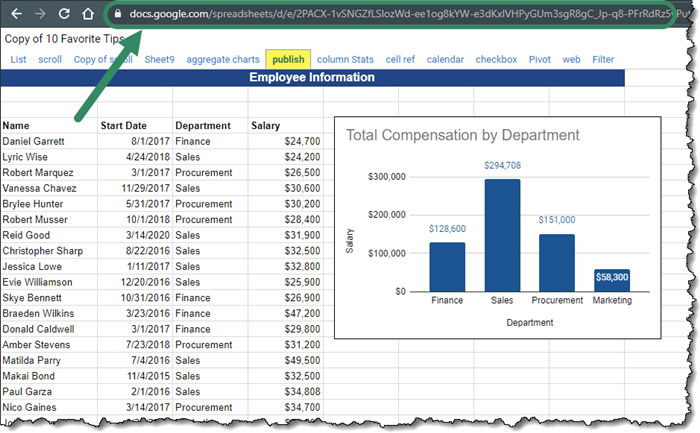700x433 pixels.
Task: Click the Sales bar in the chart
Action: point(502,235)
